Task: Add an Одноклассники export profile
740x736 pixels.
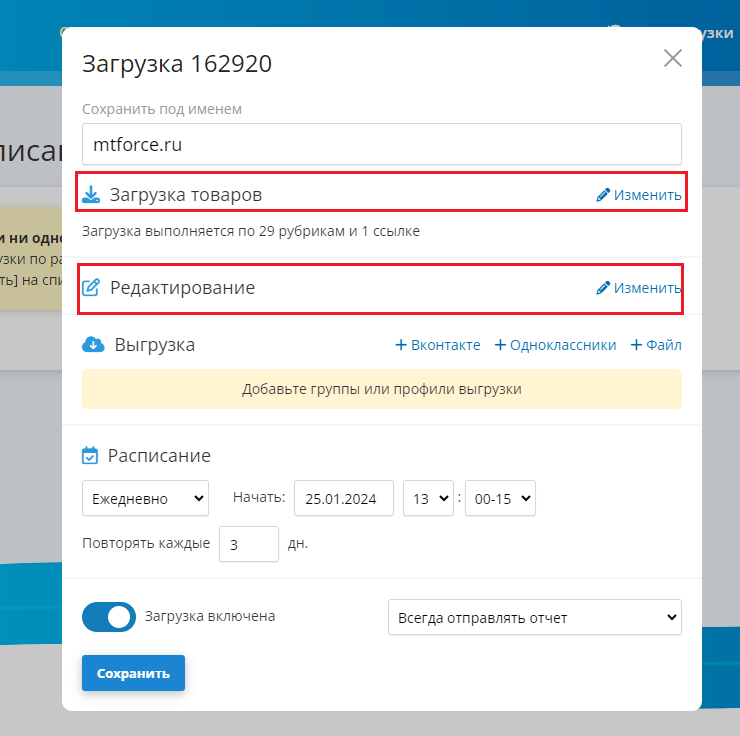Action: click(555, 345)
